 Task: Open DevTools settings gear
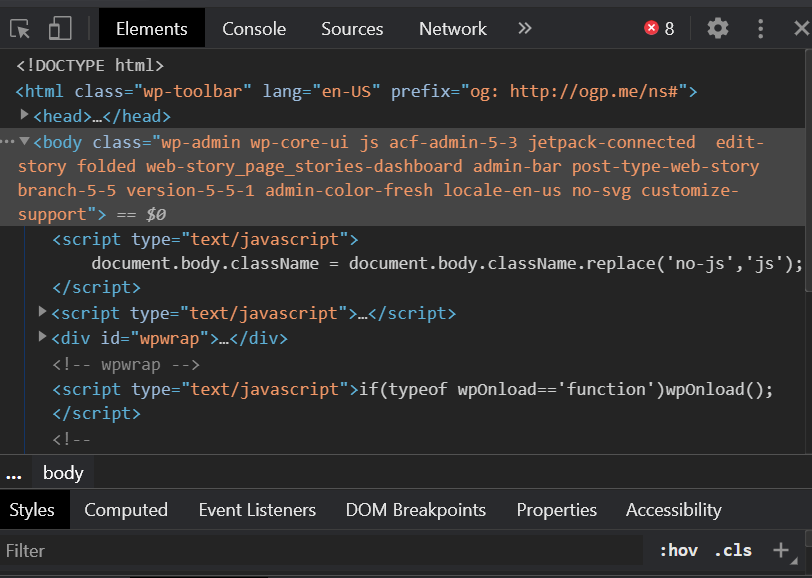[718, 28]
